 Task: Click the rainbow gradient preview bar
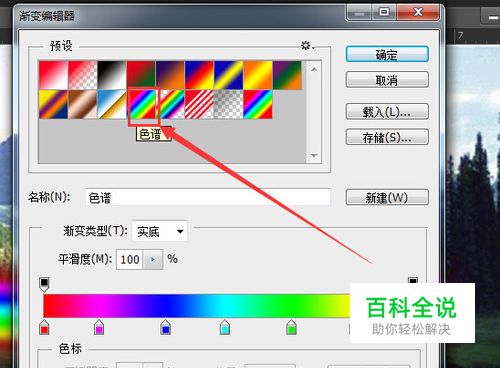[x=197, y=306]
